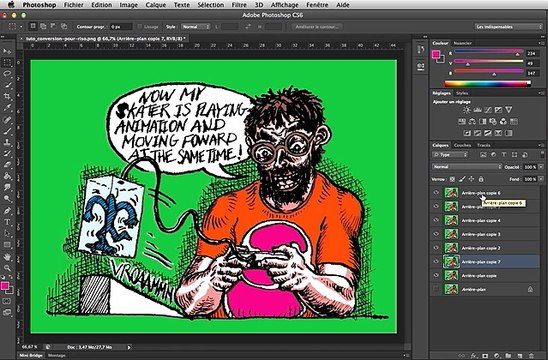The width and height of the screenshot is (548, 360).
Task: Add Levels adjustment
Action: (477, 110)
